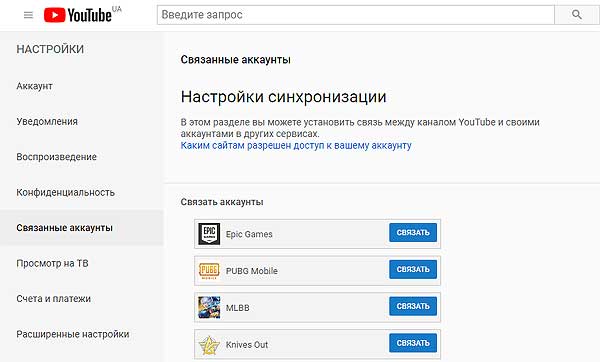Click the 'MLBB' text label
The height and width of the screenshot is (362, 600).
pyautogui.click(x=238, y=307)
